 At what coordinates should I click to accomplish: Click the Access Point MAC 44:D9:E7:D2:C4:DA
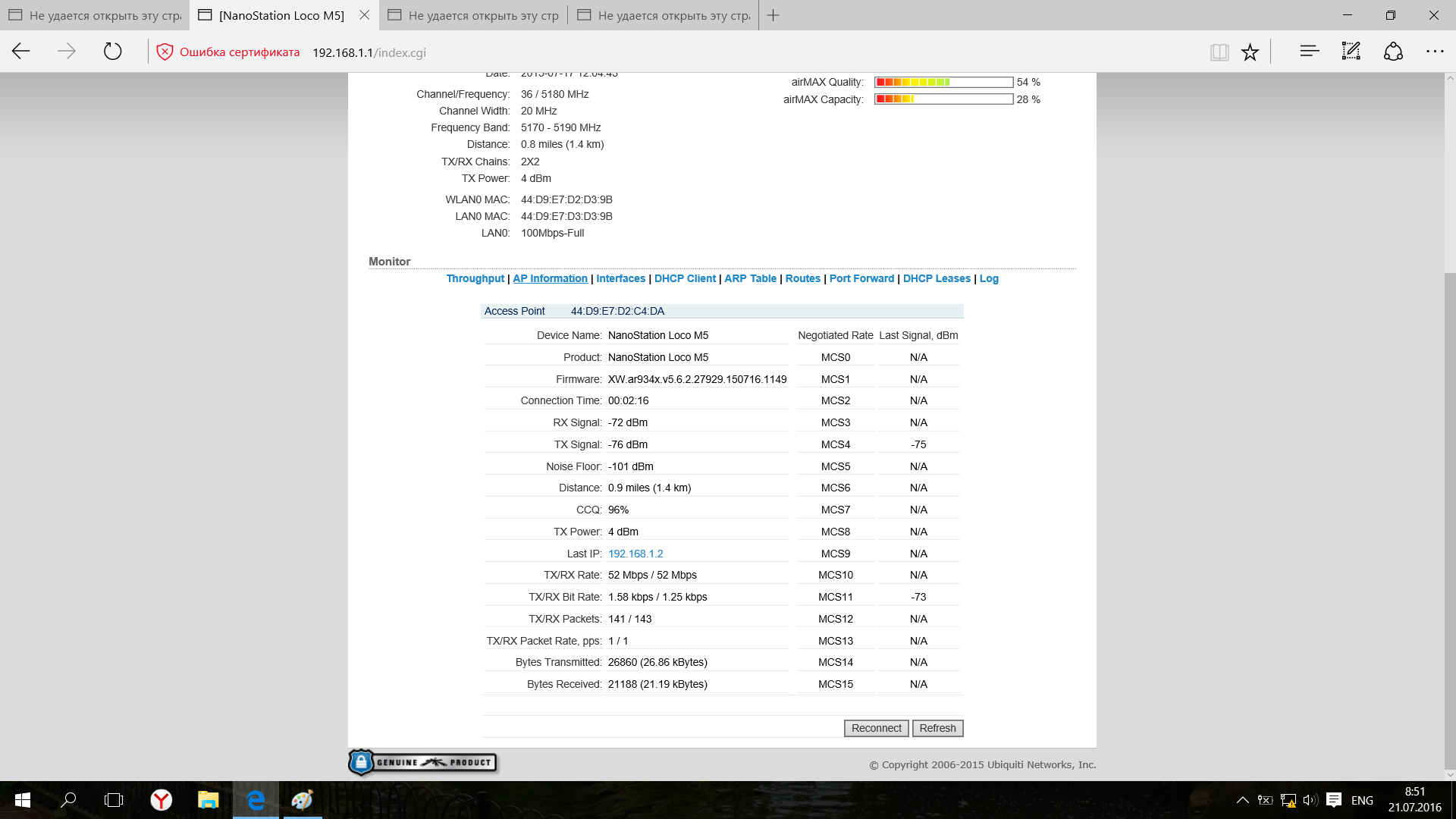pyautogui.click(x=617, y=311)
